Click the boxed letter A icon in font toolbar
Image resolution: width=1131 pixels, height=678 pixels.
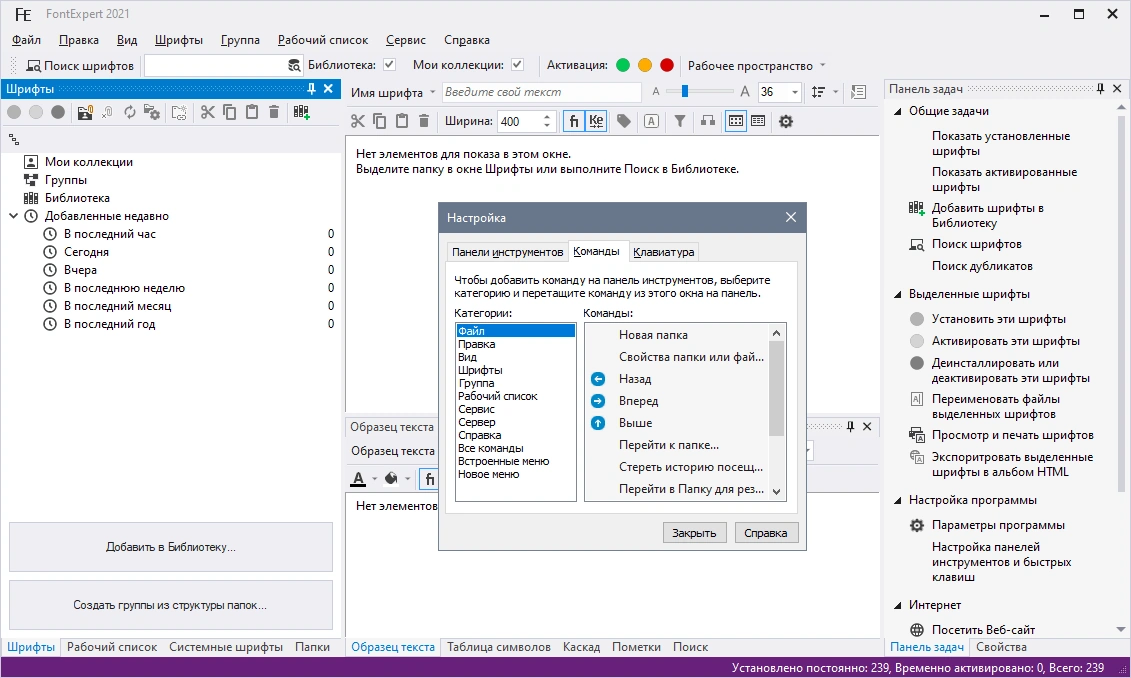[x=651, y=121]
